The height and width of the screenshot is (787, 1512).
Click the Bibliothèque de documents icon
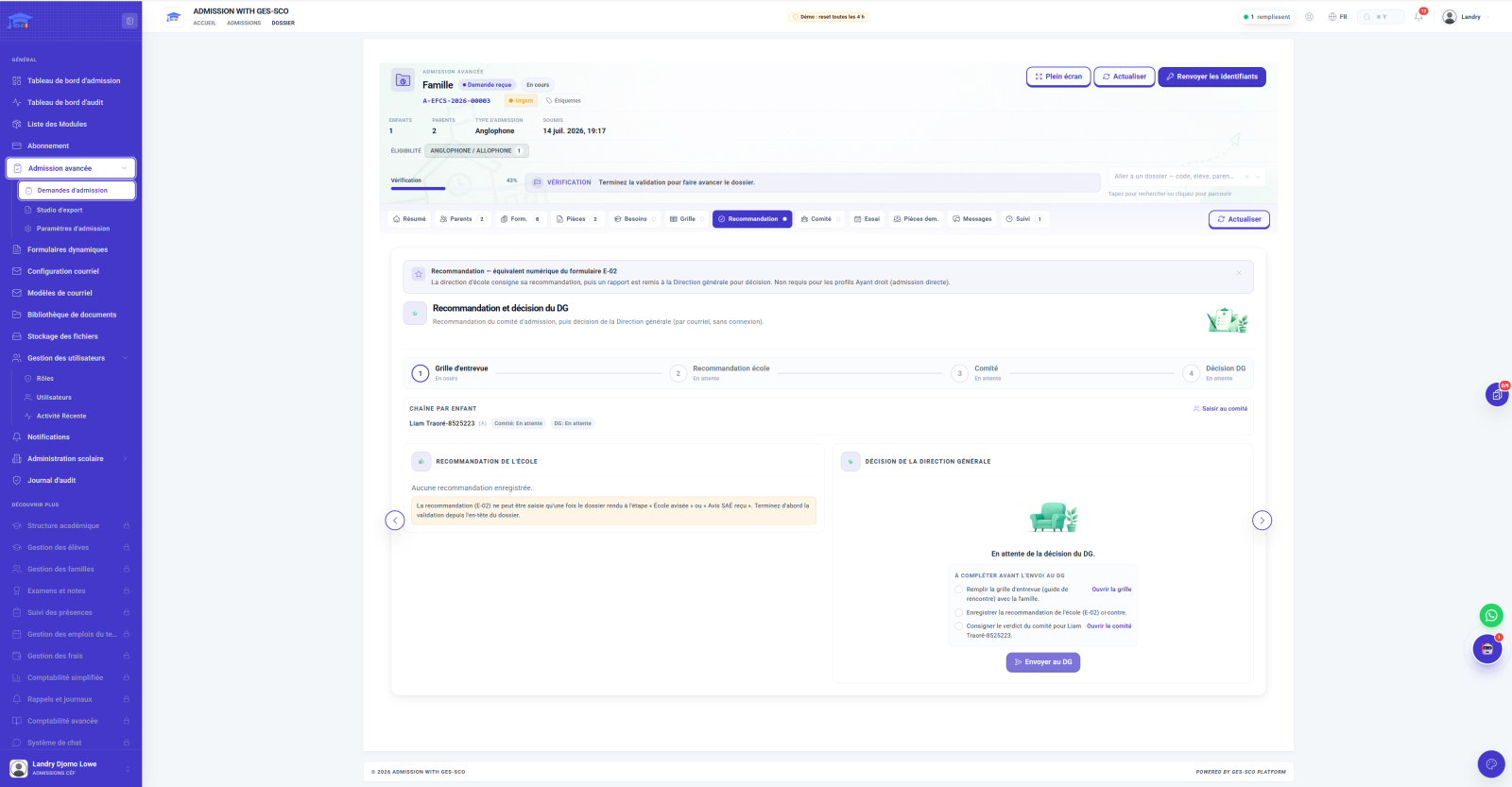[17, 315]
